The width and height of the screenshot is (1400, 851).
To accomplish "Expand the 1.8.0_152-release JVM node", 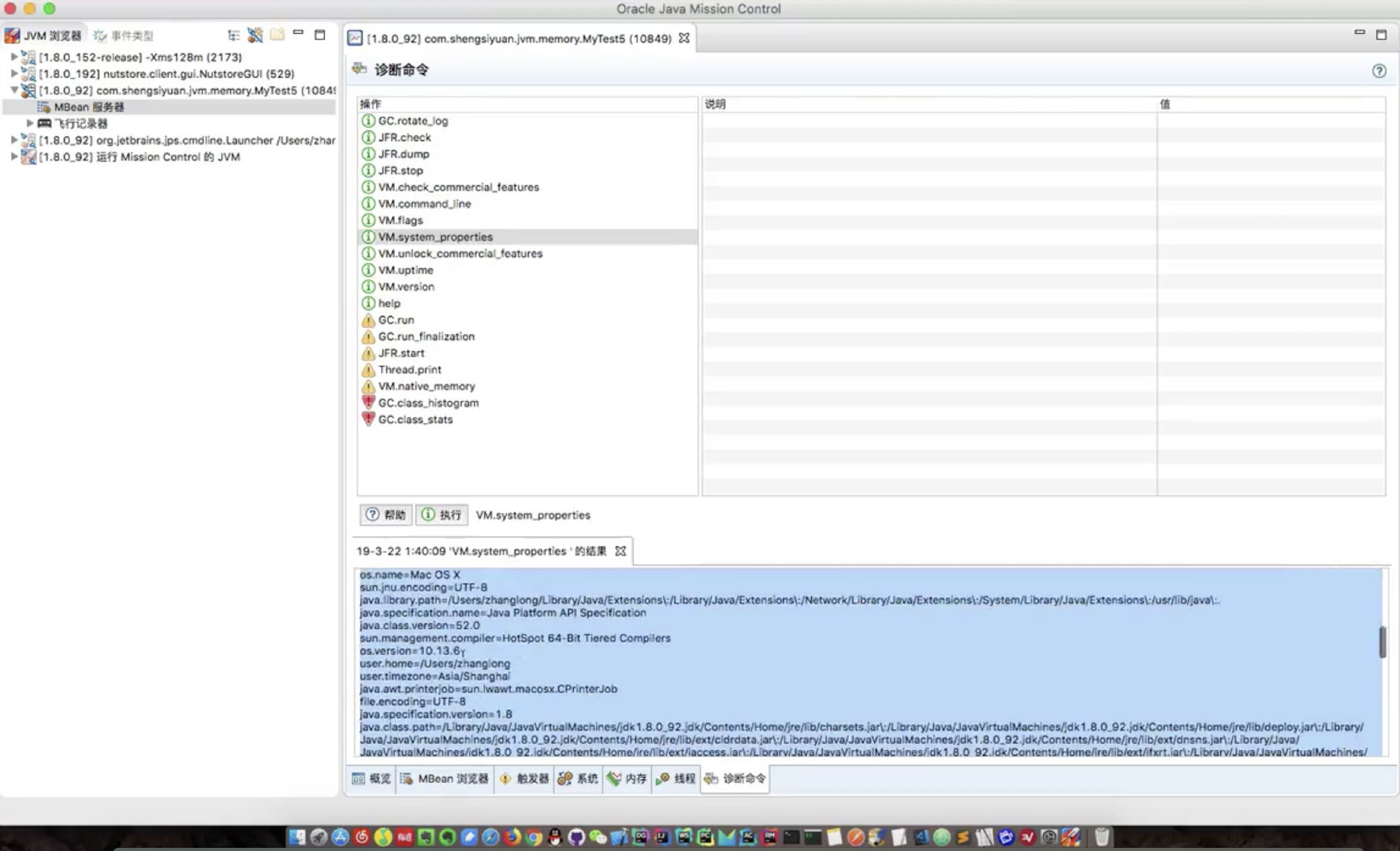I will coord(13,57).
